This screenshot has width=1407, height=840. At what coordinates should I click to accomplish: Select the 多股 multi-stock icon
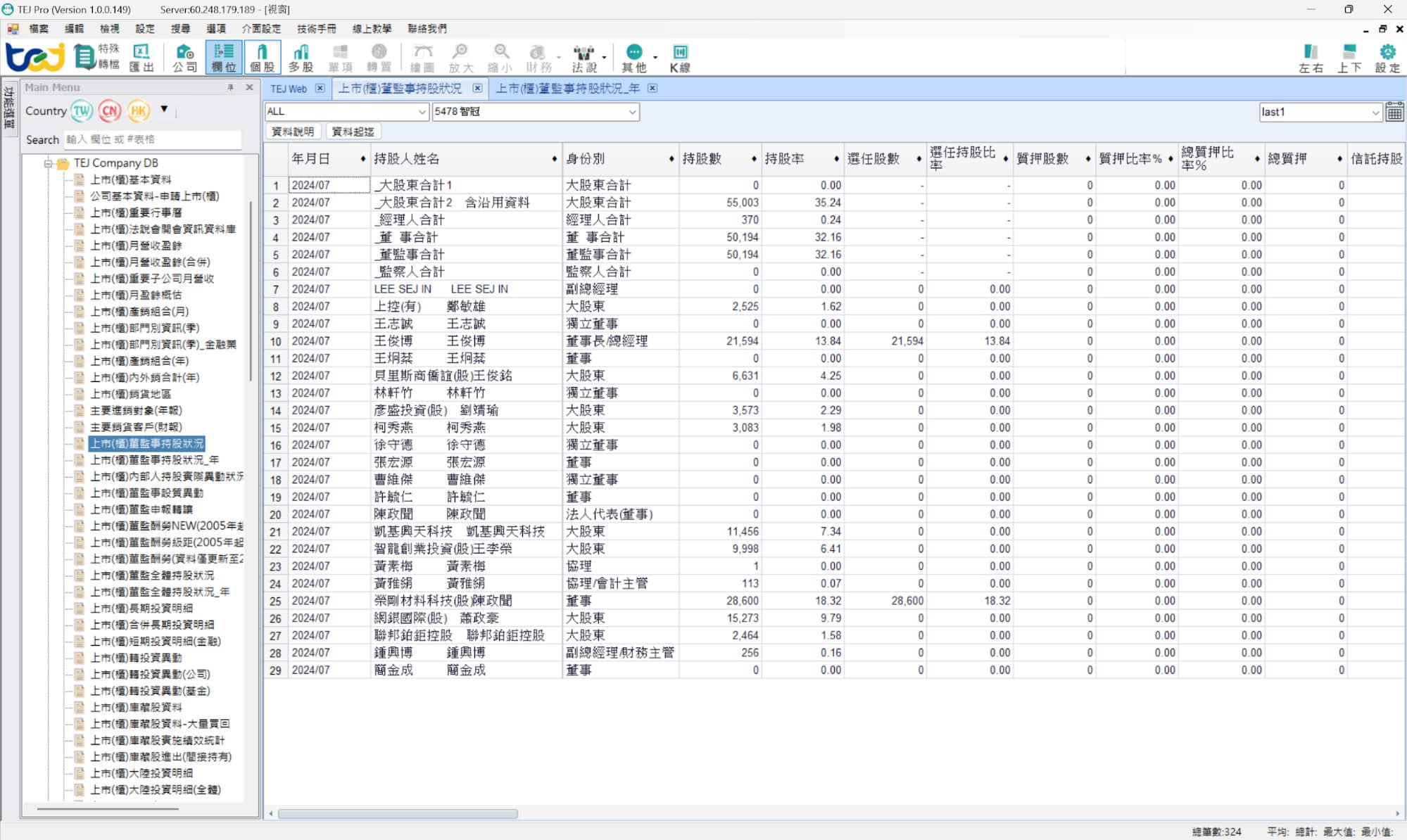pos(301,58)
